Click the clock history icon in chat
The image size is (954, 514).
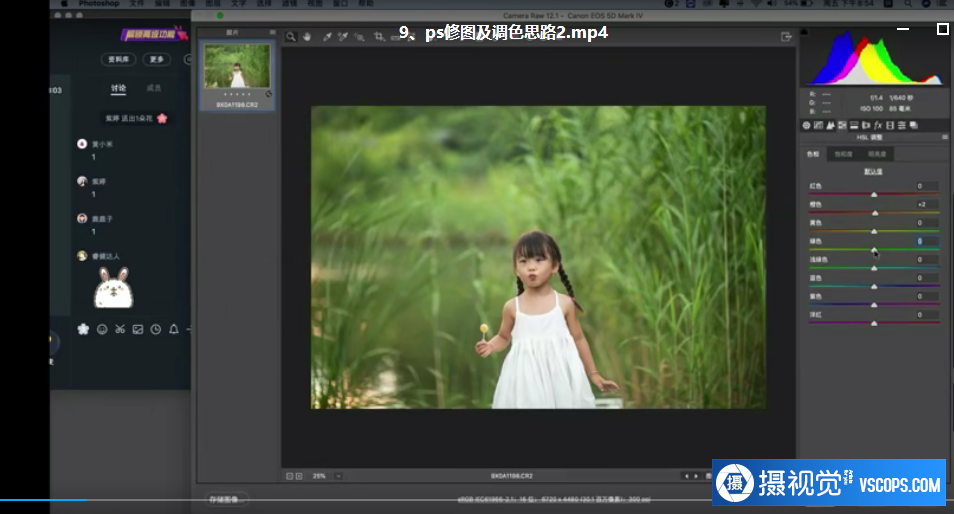pos(156,329)
